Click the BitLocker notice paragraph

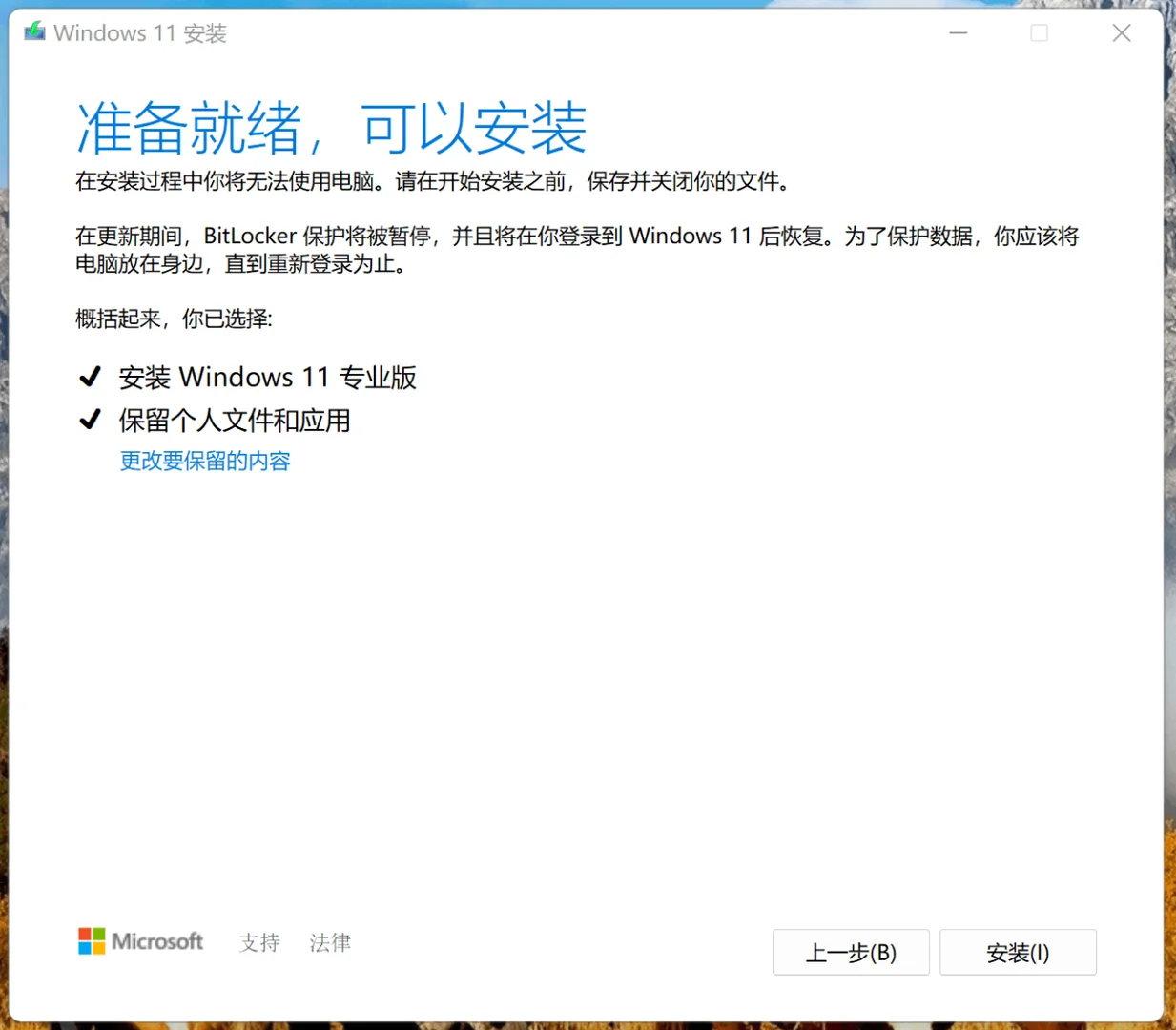[572, 250]
